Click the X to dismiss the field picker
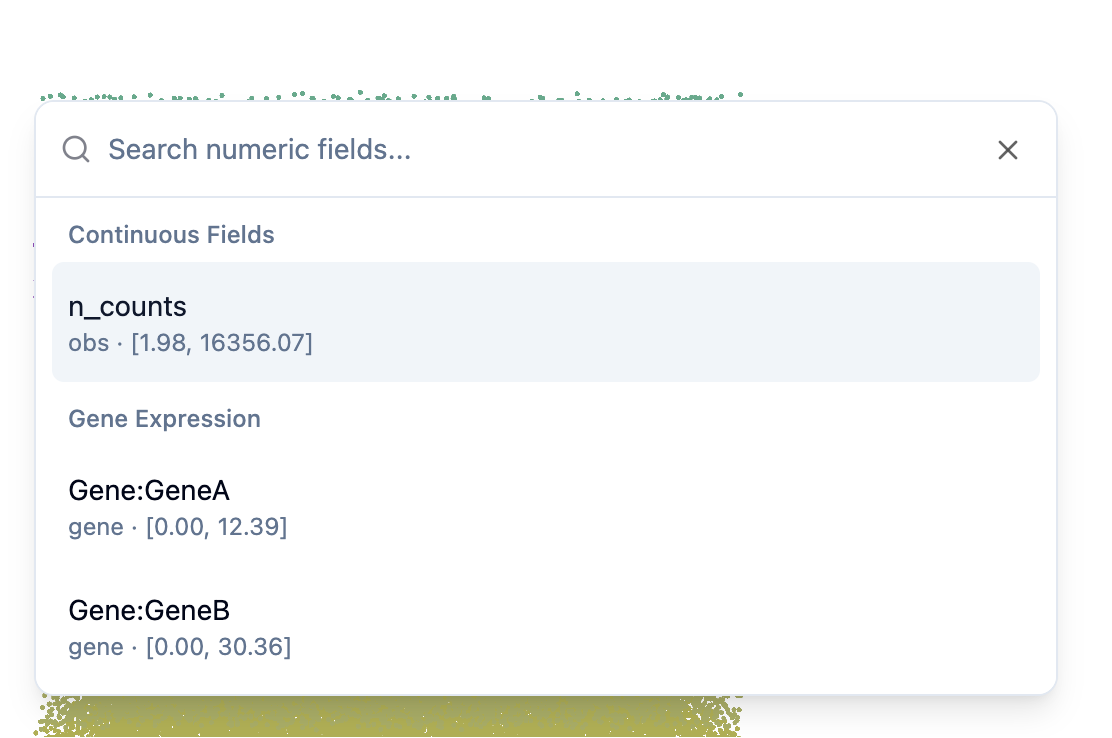Image resolution: width=1112 pixels, height=738 pixels. [1007, 150]
